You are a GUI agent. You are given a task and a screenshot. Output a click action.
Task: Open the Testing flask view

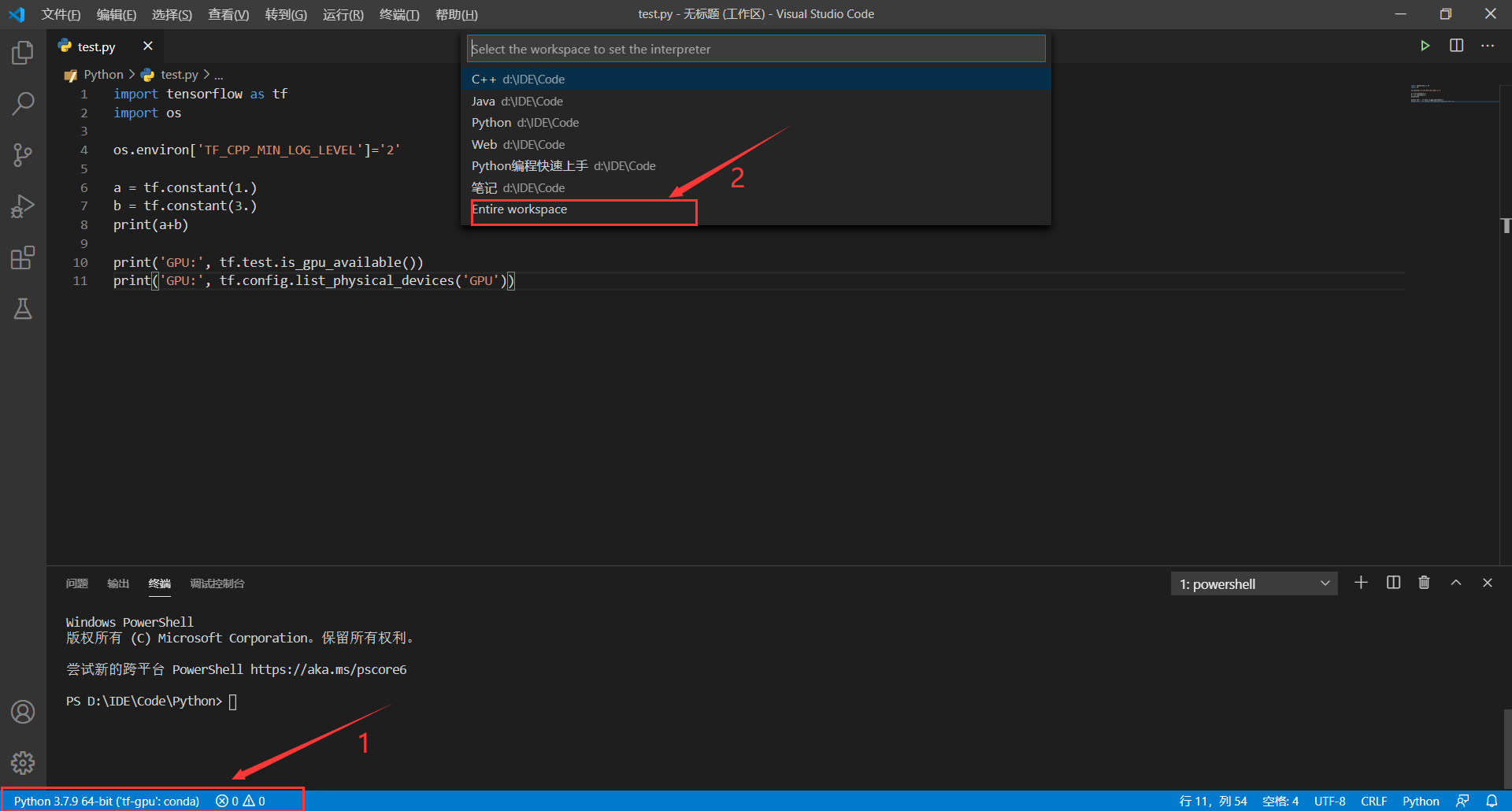(23, 309)
